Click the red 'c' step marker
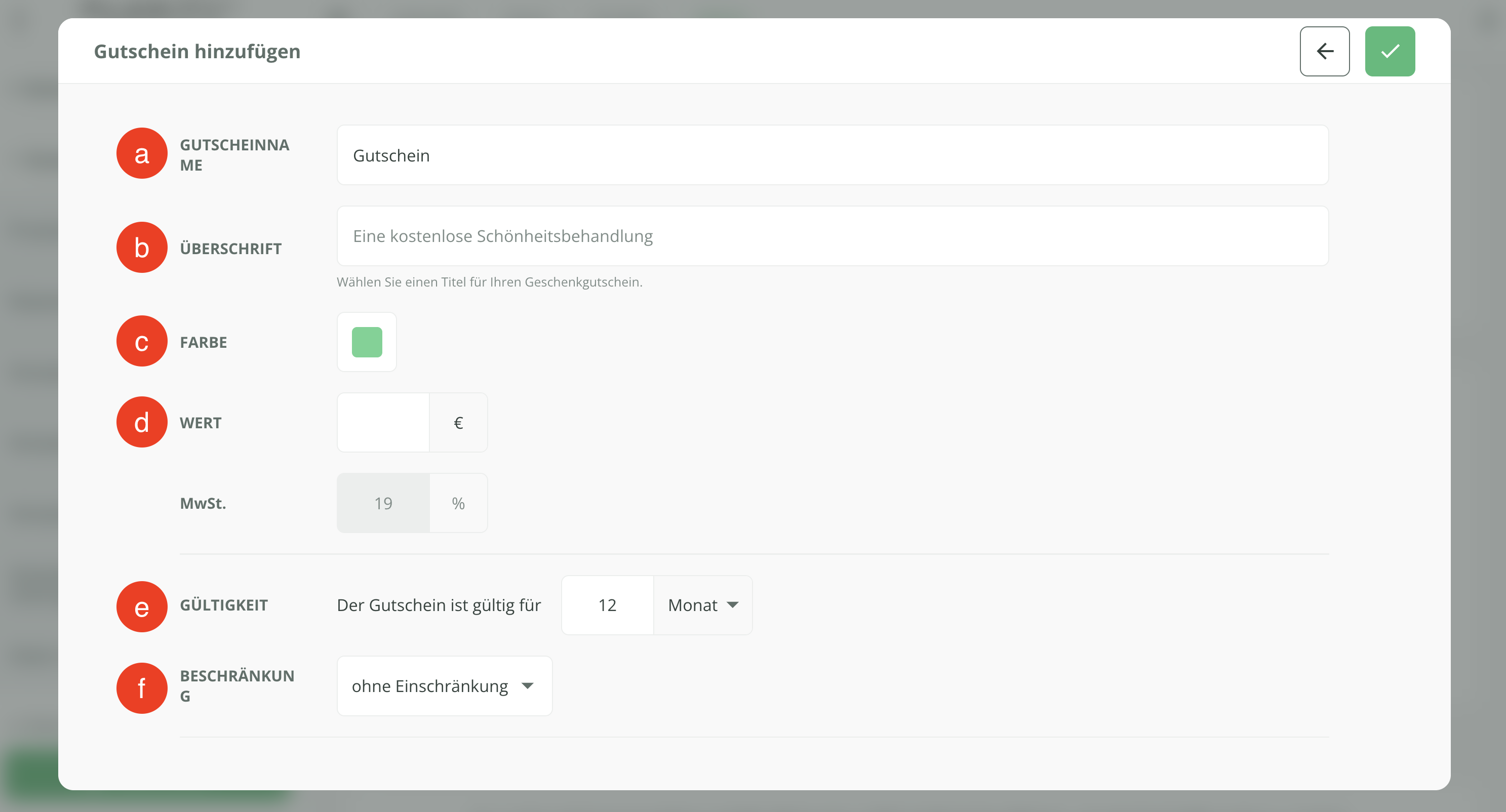The image size is (1506, 812). pyautogui.click(x=141, y=341)
